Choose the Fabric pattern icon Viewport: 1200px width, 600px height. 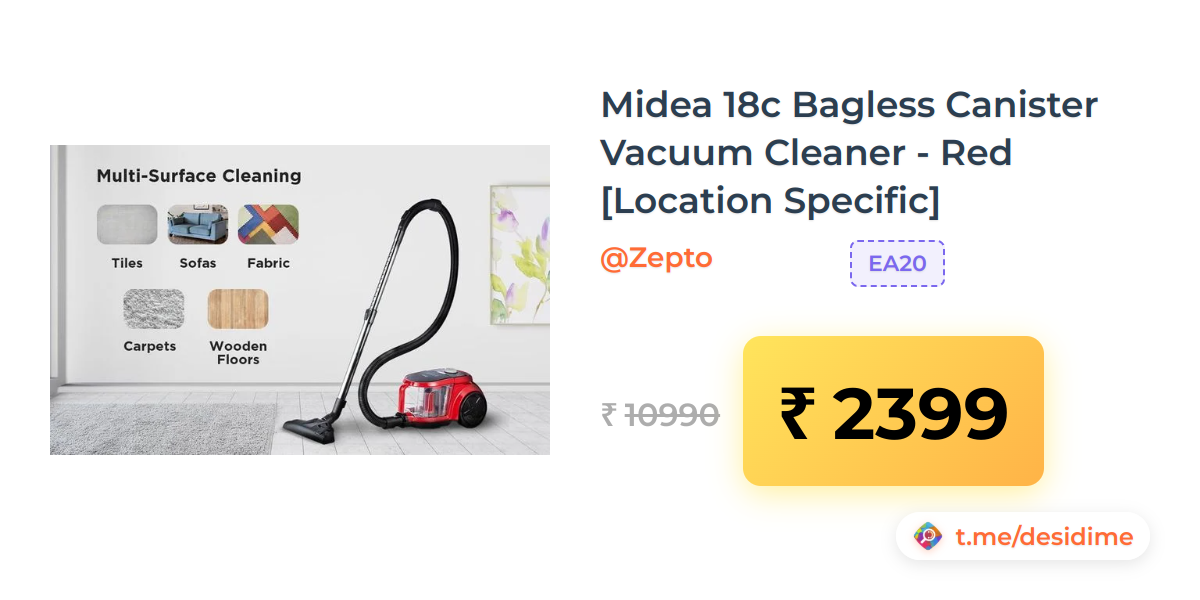click(268, 225)
